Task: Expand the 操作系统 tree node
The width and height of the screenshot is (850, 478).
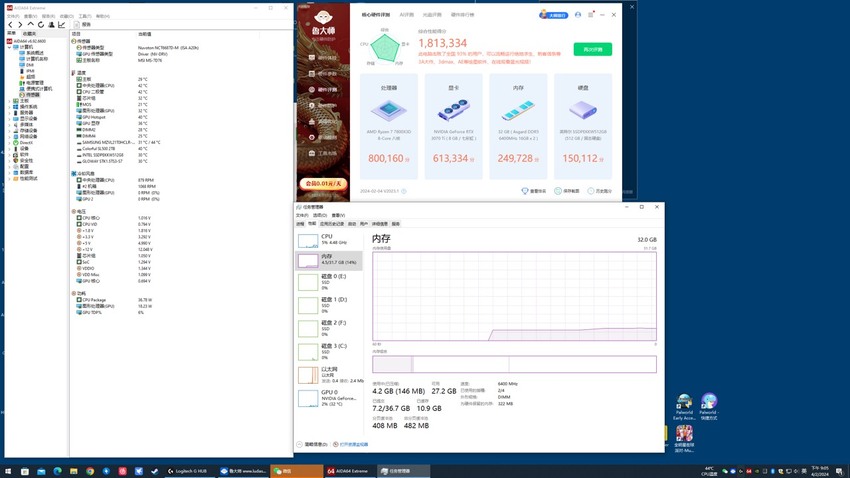Action: (10, 107)
